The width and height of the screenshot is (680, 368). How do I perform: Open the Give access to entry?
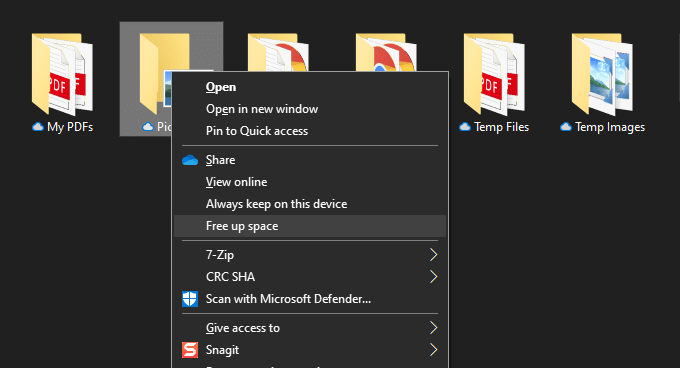310,328
